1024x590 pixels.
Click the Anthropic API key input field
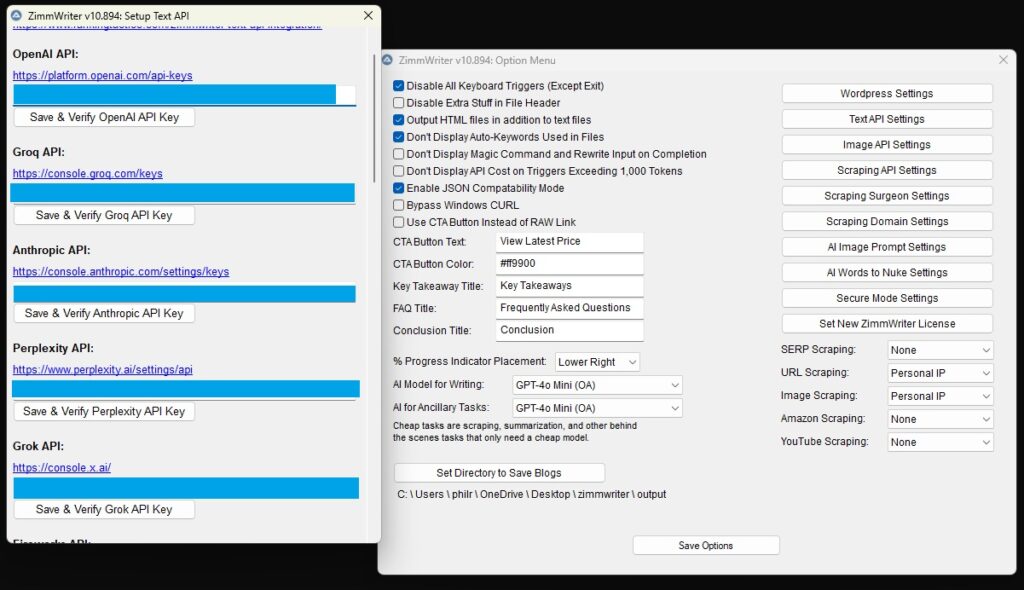click(185, 294)
